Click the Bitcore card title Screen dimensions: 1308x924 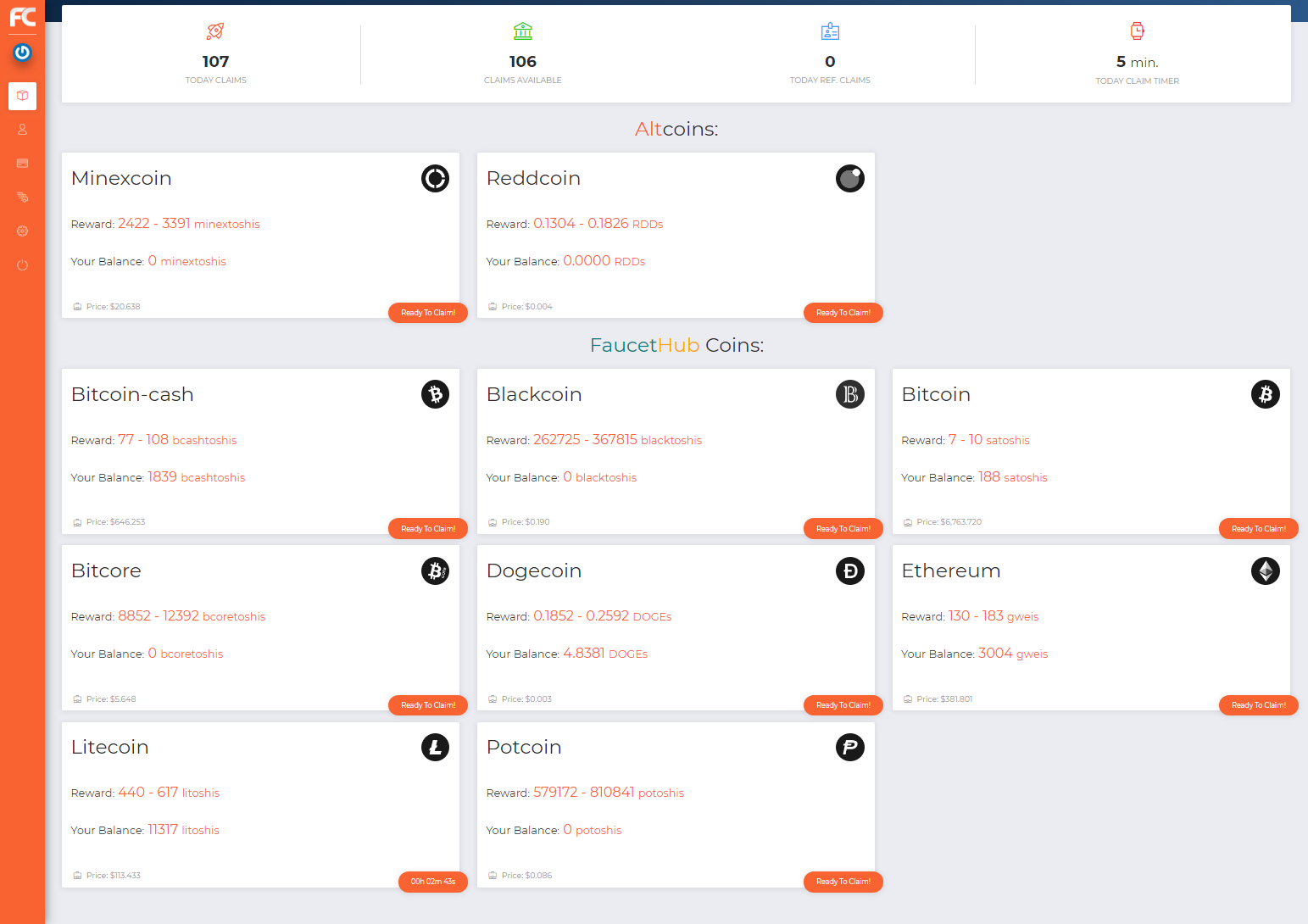click(x=106, y=571)
